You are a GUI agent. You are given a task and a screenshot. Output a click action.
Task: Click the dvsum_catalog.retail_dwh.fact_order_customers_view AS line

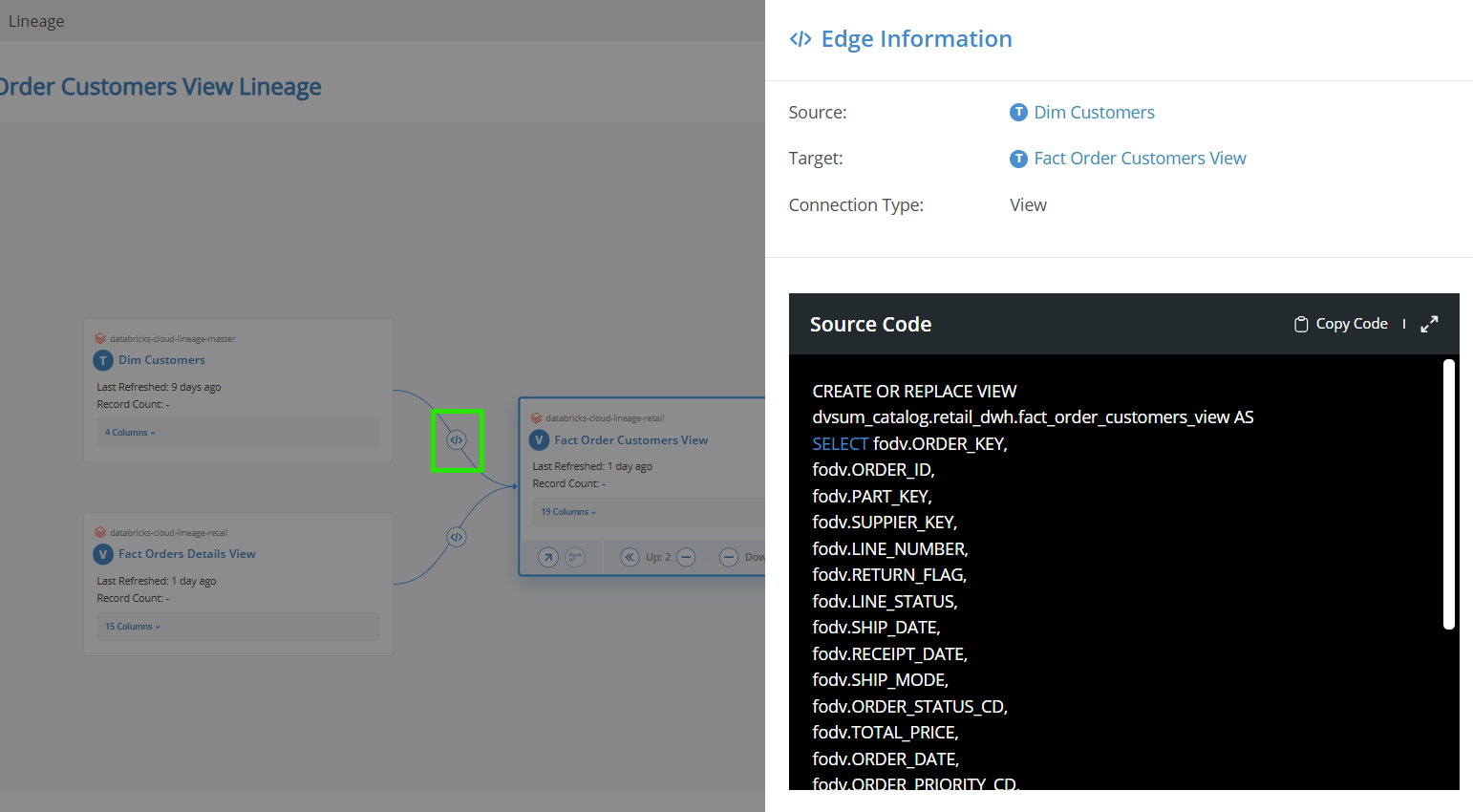pos(1033,417)
